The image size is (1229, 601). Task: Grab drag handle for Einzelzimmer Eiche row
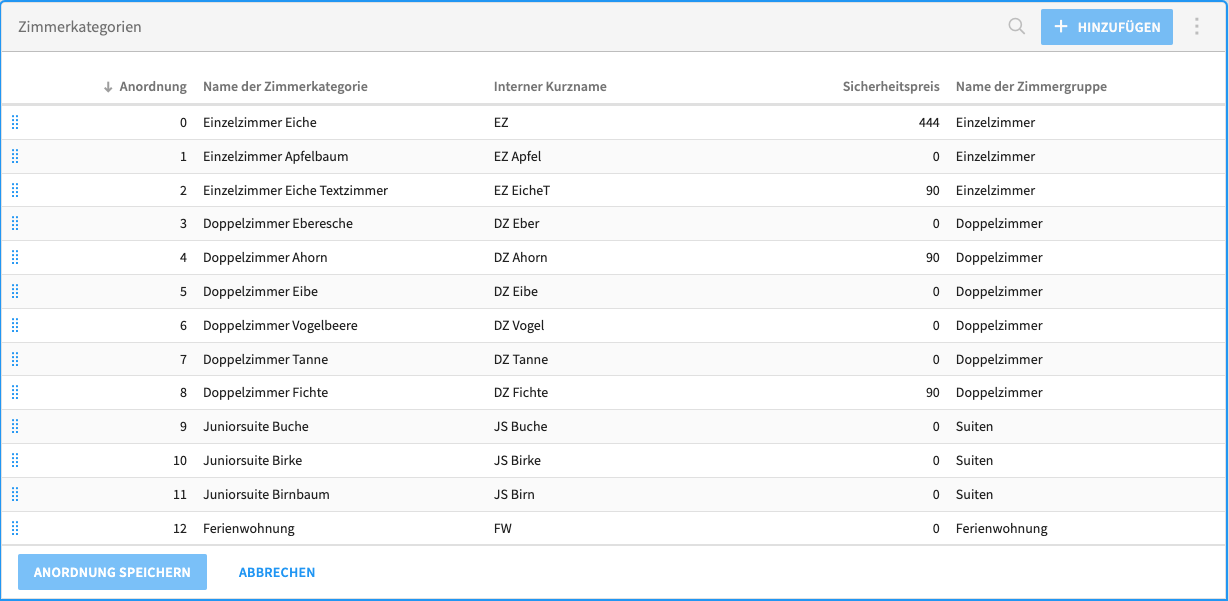click(x=15, y=122)
